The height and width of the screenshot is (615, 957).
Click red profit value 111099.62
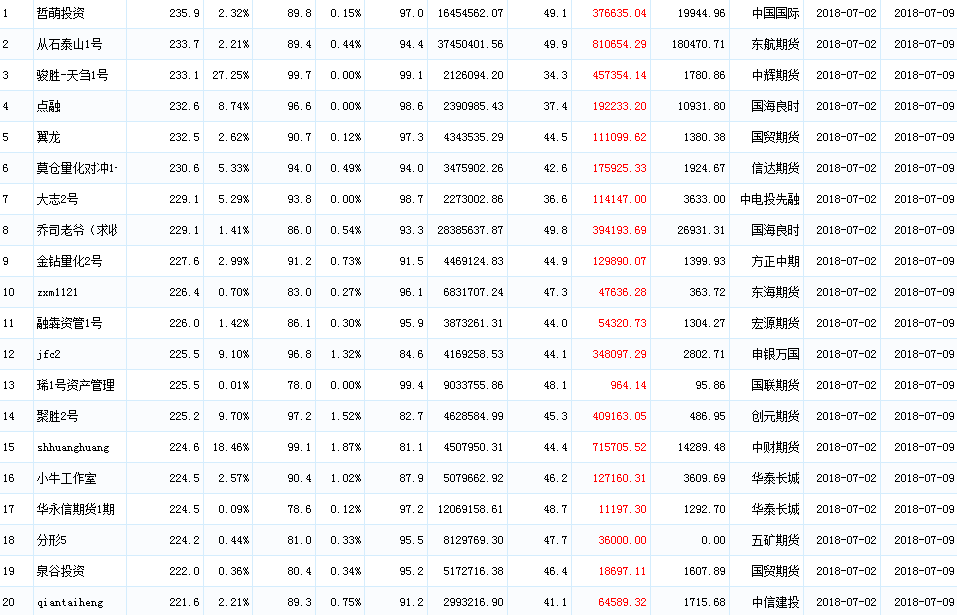pyautogui.click(x=619, y=137)
